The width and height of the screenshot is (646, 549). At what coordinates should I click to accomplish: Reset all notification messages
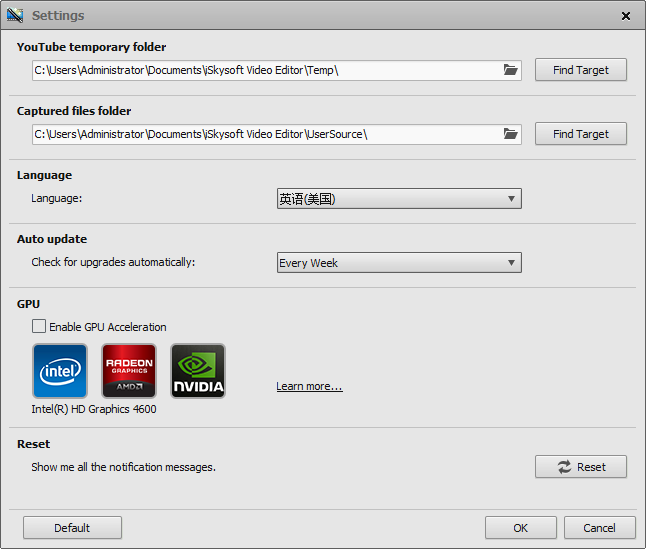pyautogui.click(x=580, y=467)
